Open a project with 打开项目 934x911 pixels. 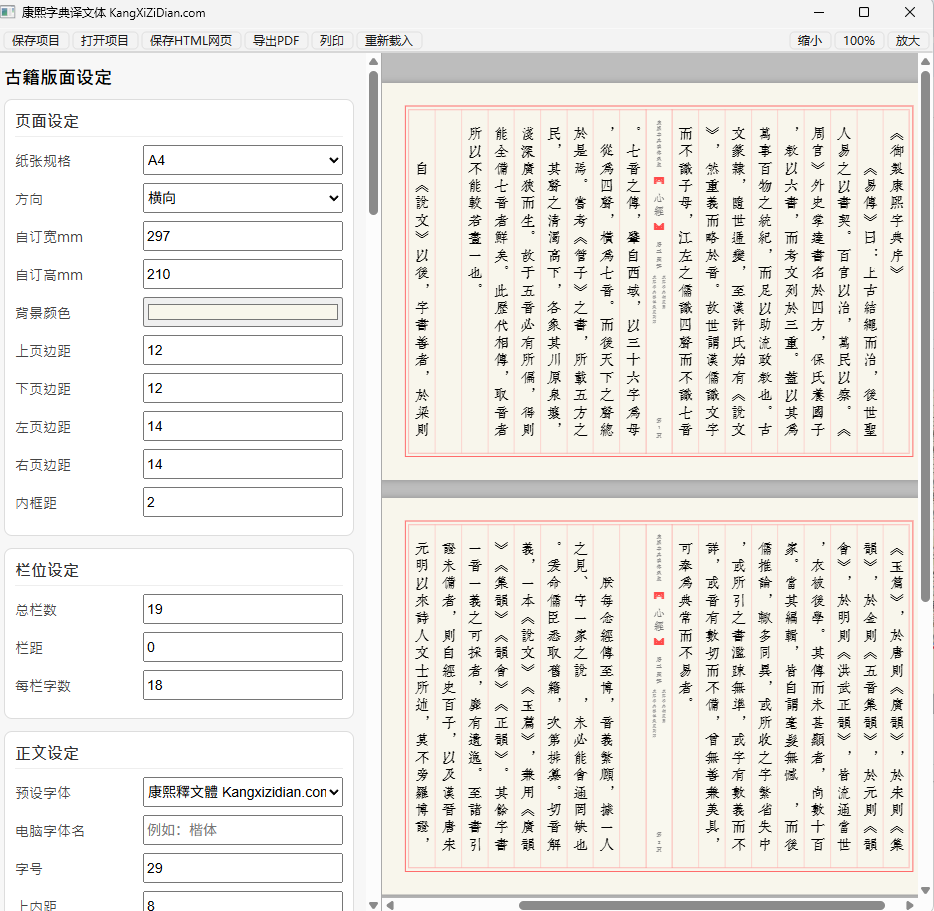tap(105, 41)
